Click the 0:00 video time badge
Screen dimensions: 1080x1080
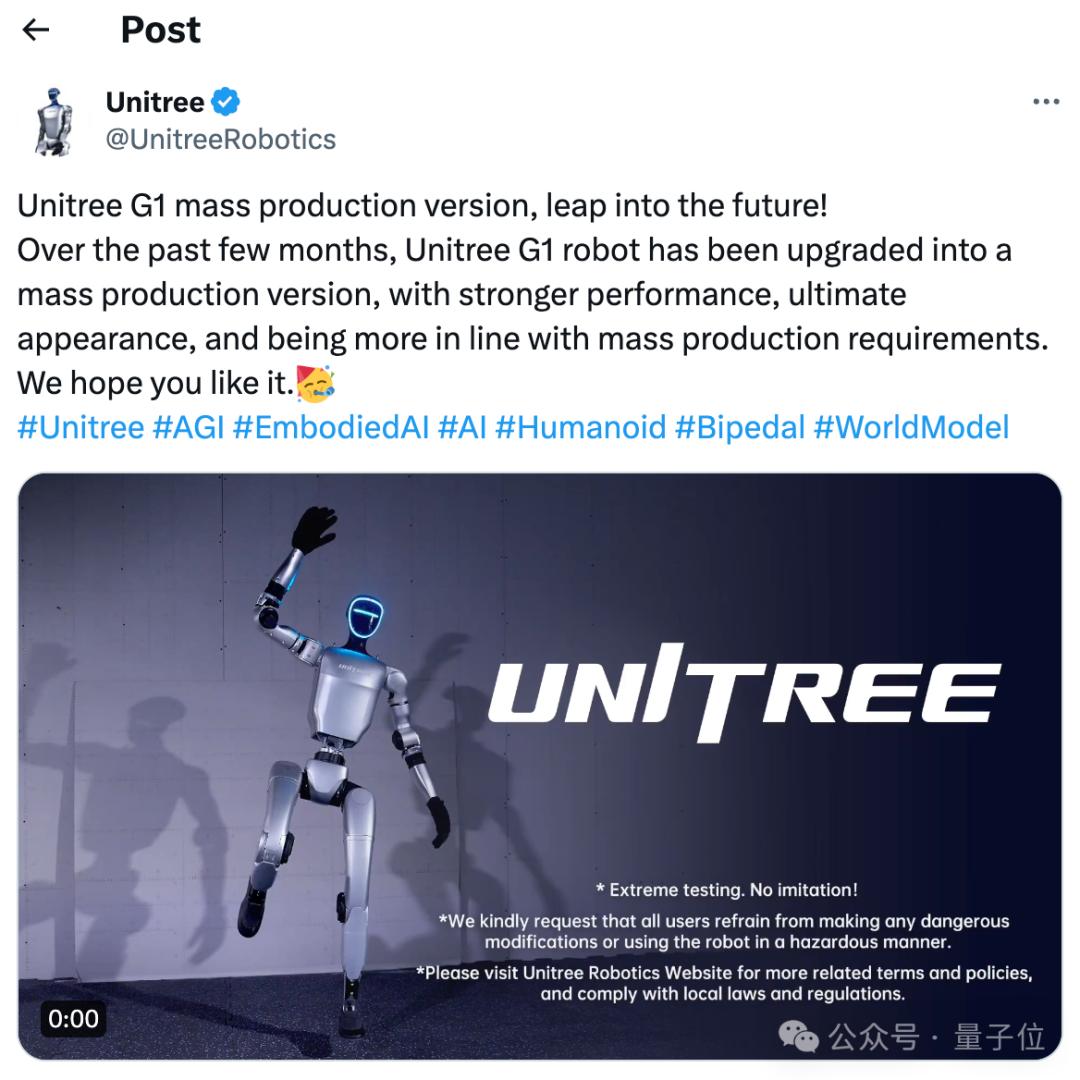[x=73, y=1018]
